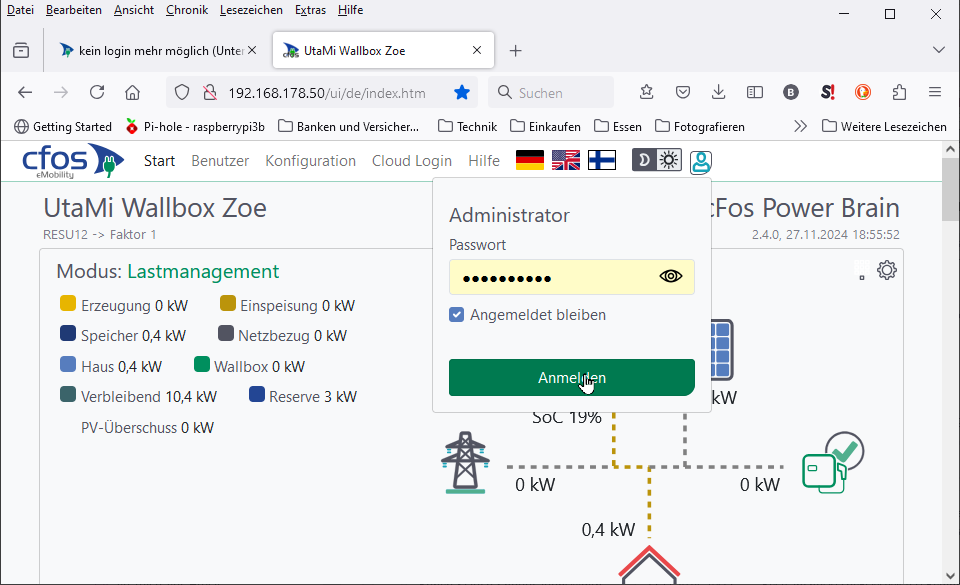
Task: Open the Hilfe navigation item
Action: click(484, 161)
